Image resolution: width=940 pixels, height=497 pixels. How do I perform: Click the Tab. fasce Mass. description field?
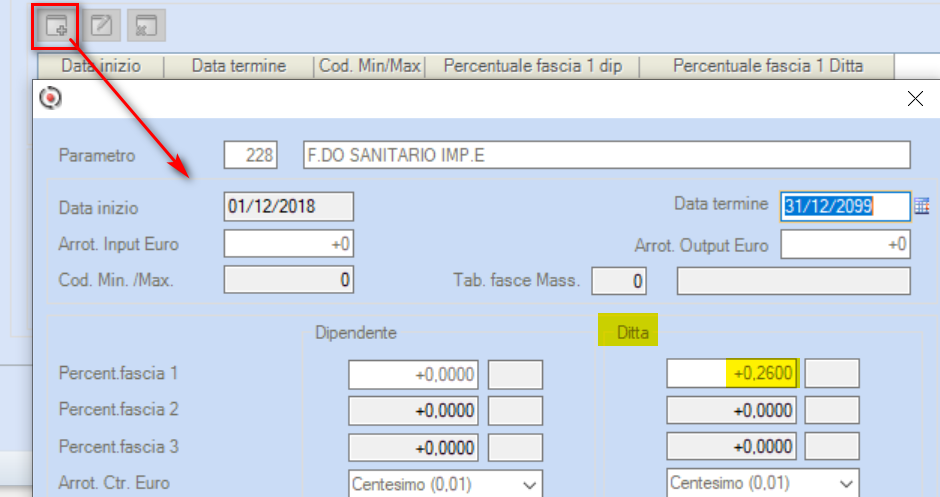click(794, 281)
